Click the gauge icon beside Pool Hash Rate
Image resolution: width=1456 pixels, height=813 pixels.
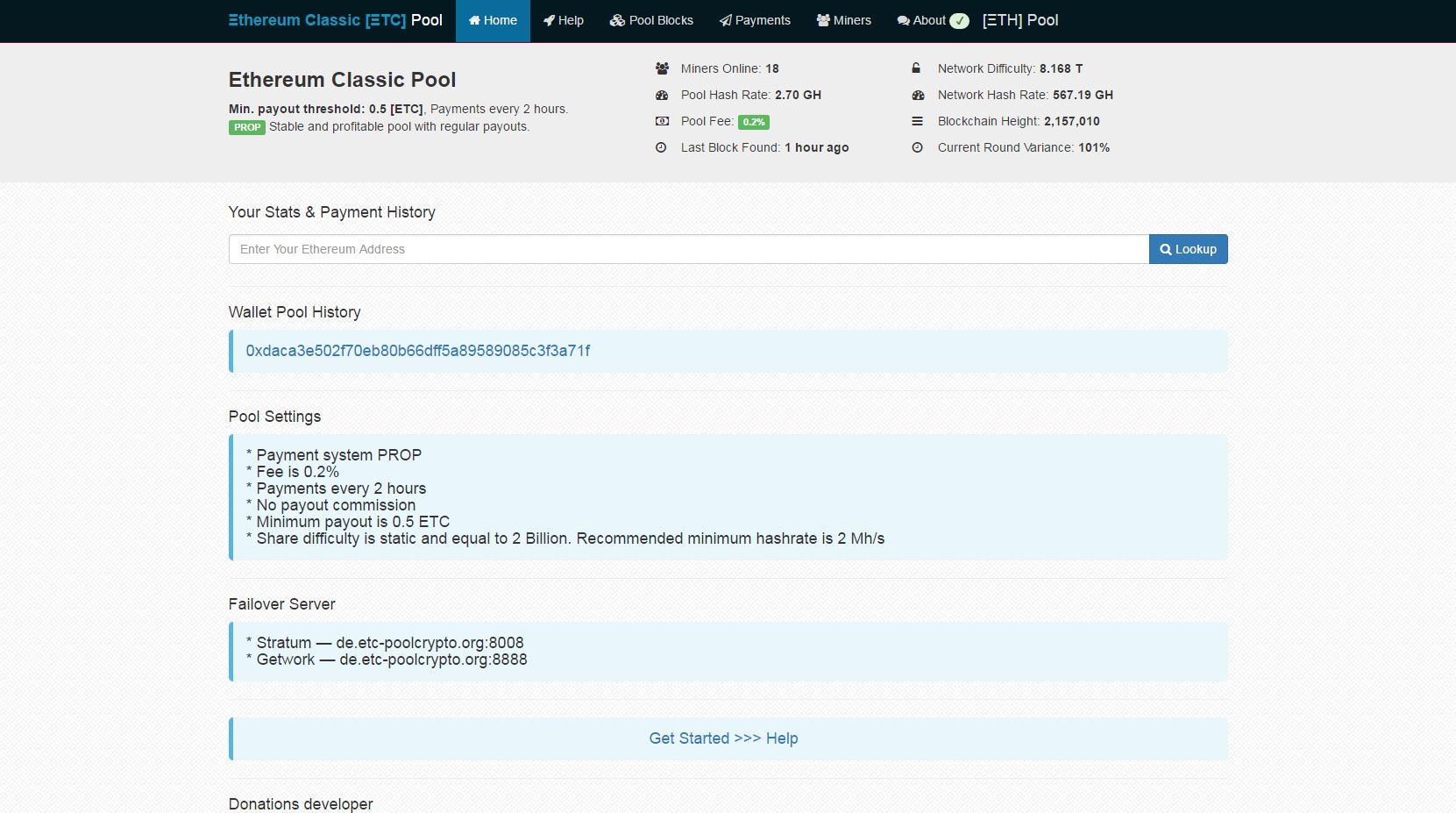pos(662,95)
